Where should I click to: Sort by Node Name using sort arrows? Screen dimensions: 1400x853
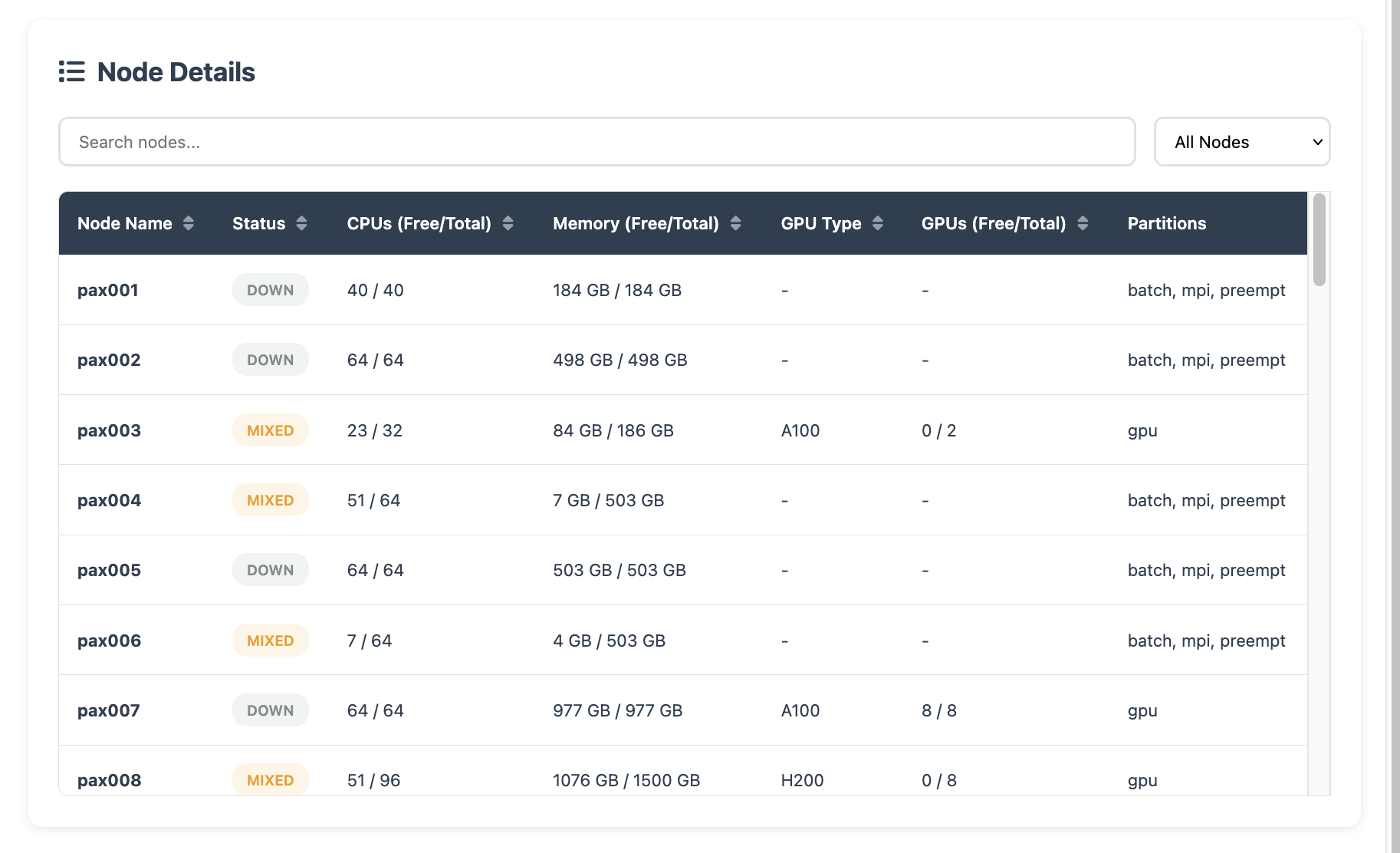coord(188,223)
